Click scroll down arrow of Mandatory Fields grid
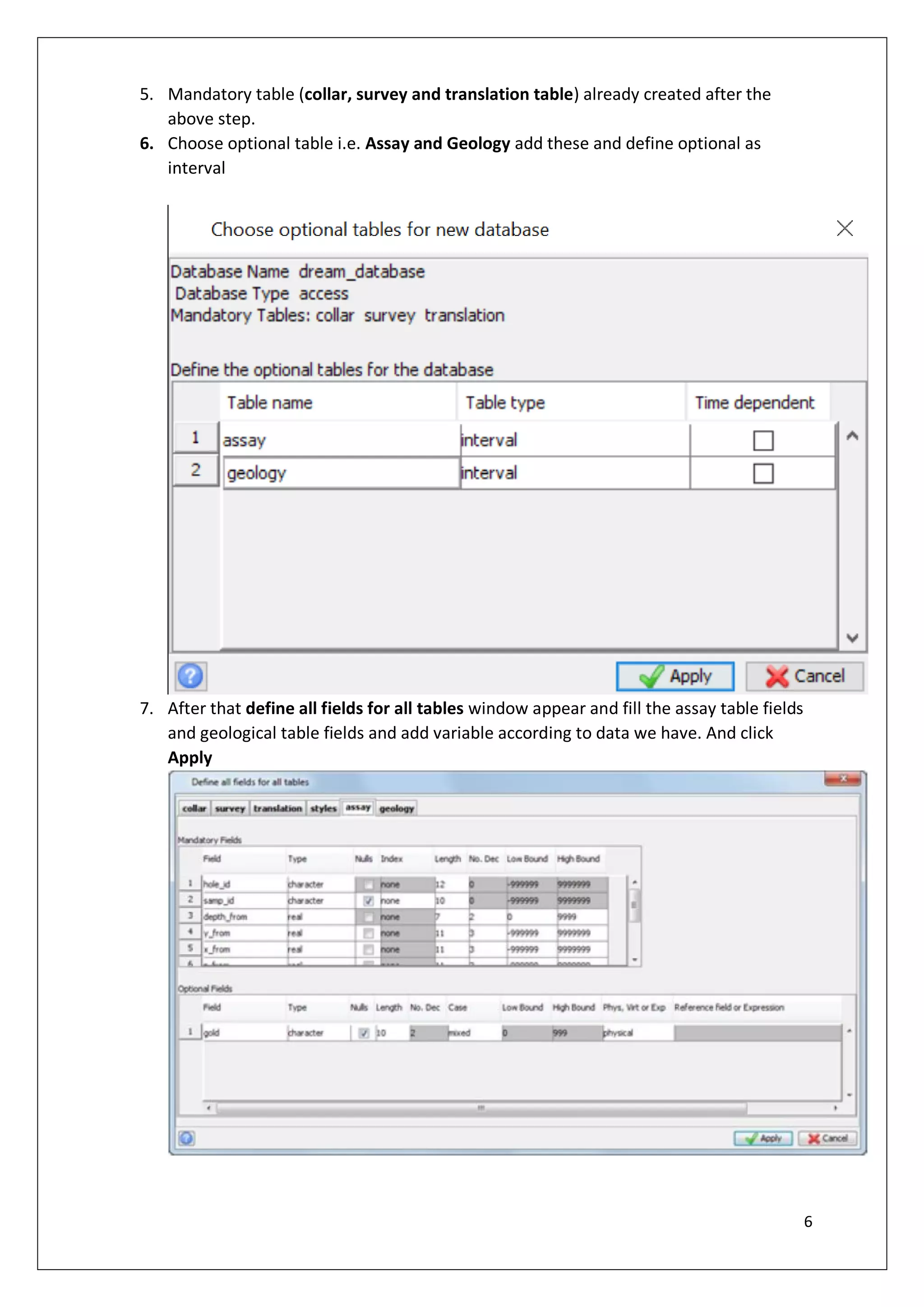Screen dimensions: 924x1307 click(635, 960)
